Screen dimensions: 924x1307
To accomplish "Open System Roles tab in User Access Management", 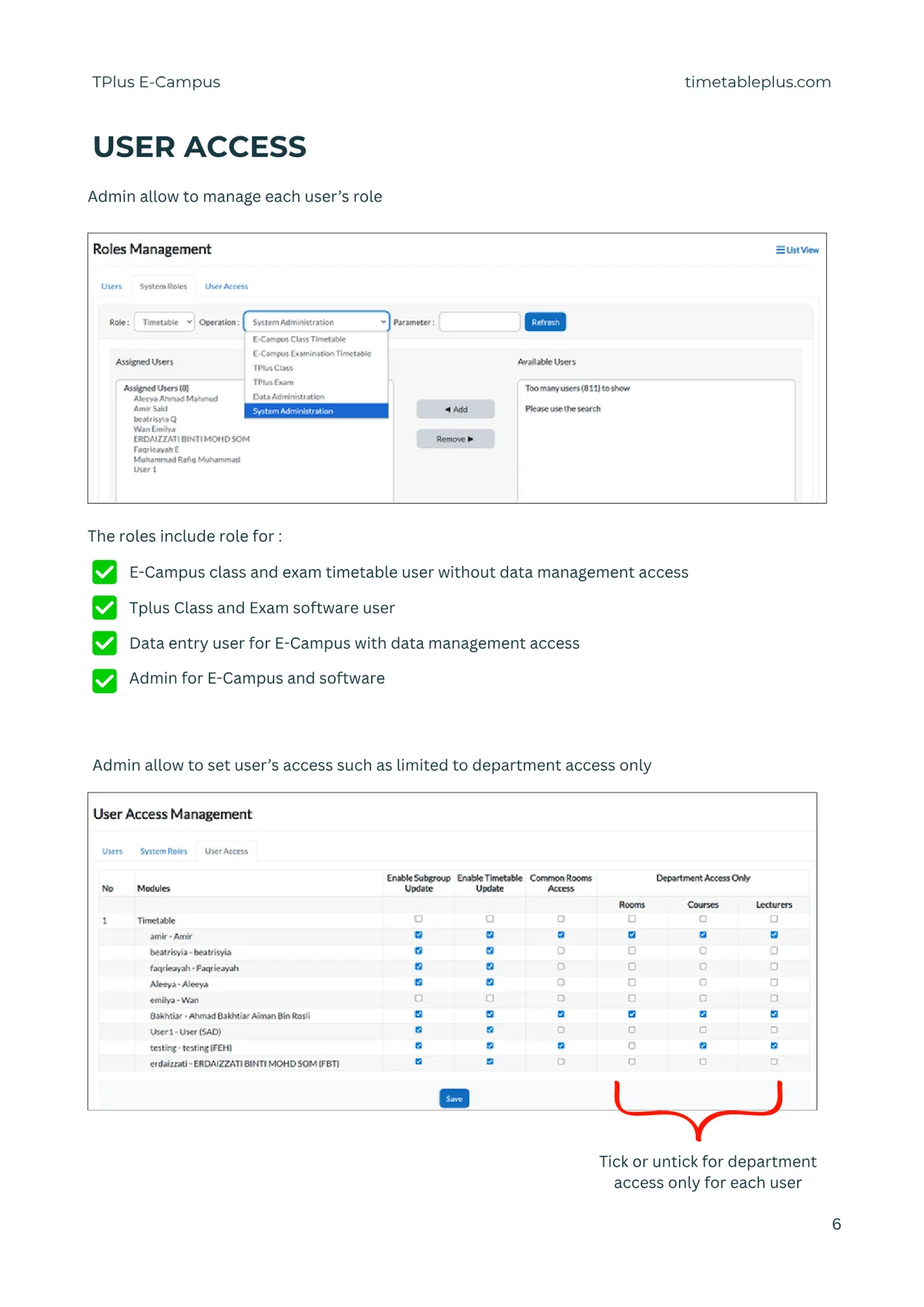I will pyautogui.click(x=163, y=852).
